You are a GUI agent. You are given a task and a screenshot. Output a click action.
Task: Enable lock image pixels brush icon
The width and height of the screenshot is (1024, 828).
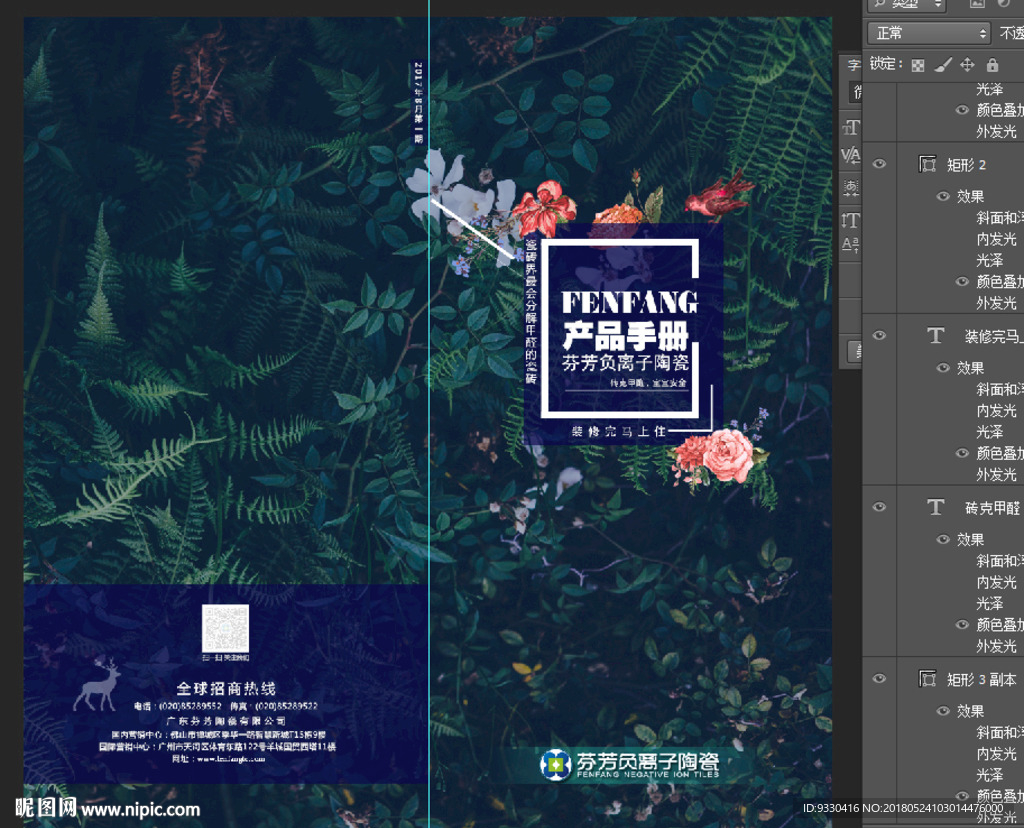pos(942,65)
